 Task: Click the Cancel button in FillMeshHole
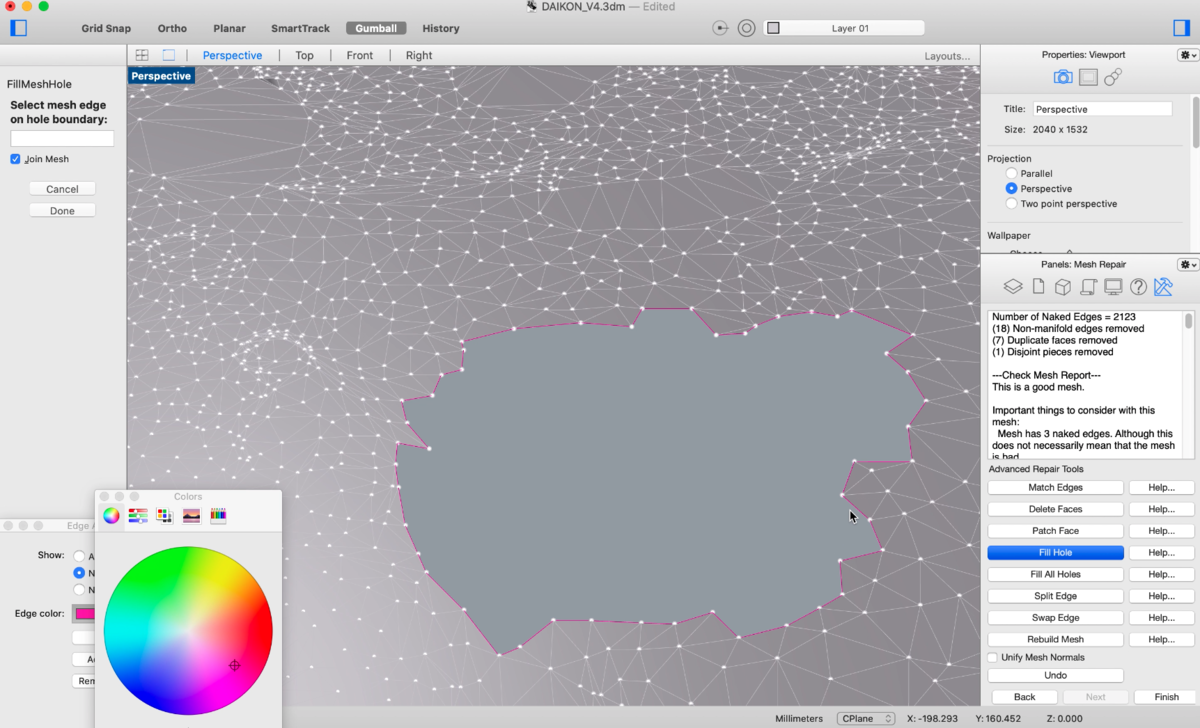click(x=62, y=189)
